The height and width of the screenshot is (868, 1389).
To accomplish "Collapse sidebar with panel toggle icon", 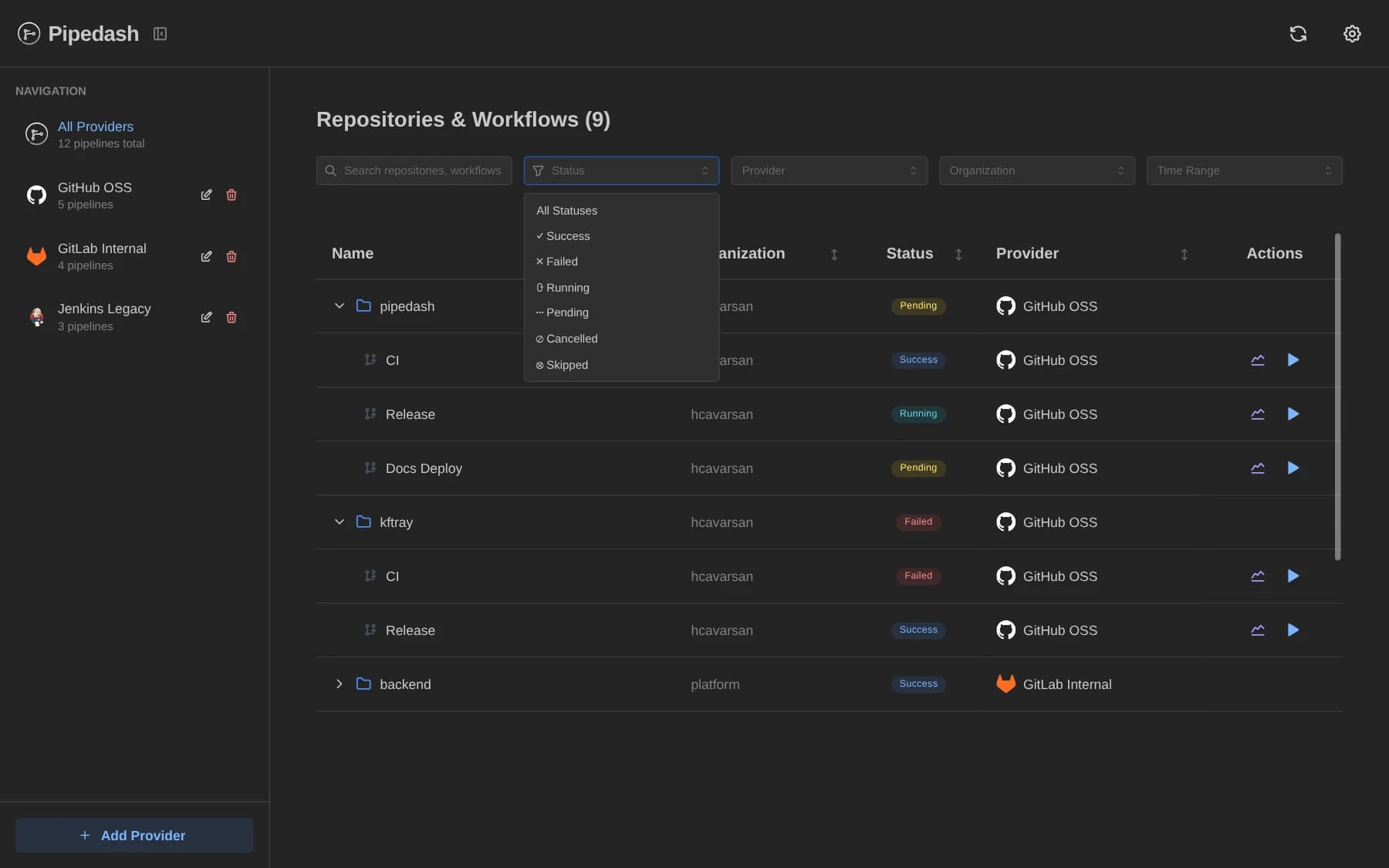I will click(160, 33).
